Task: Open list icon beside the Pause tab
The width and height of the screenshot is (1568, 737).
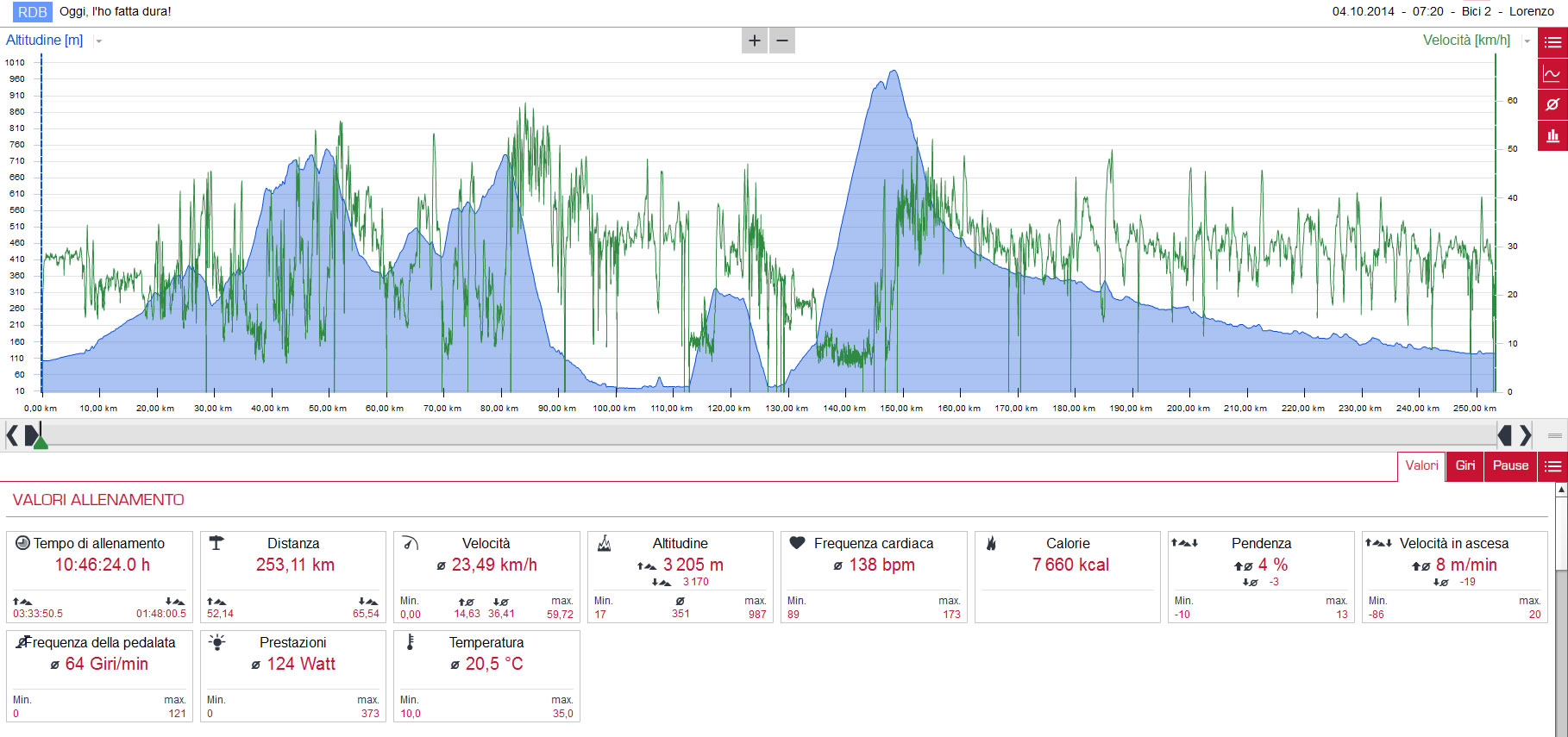Action: point(1552,466)
